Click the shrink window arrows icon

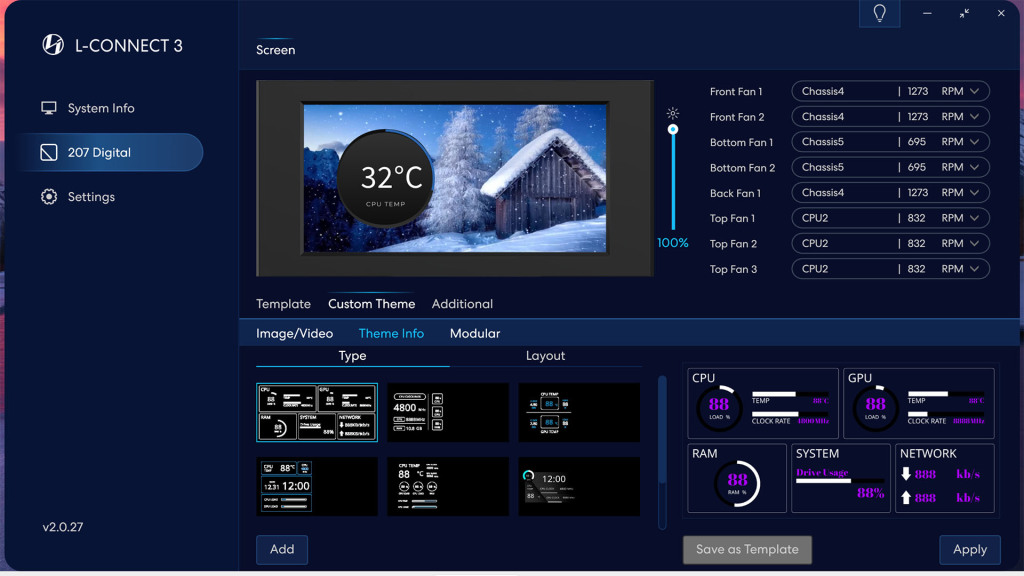coord(964,13)
